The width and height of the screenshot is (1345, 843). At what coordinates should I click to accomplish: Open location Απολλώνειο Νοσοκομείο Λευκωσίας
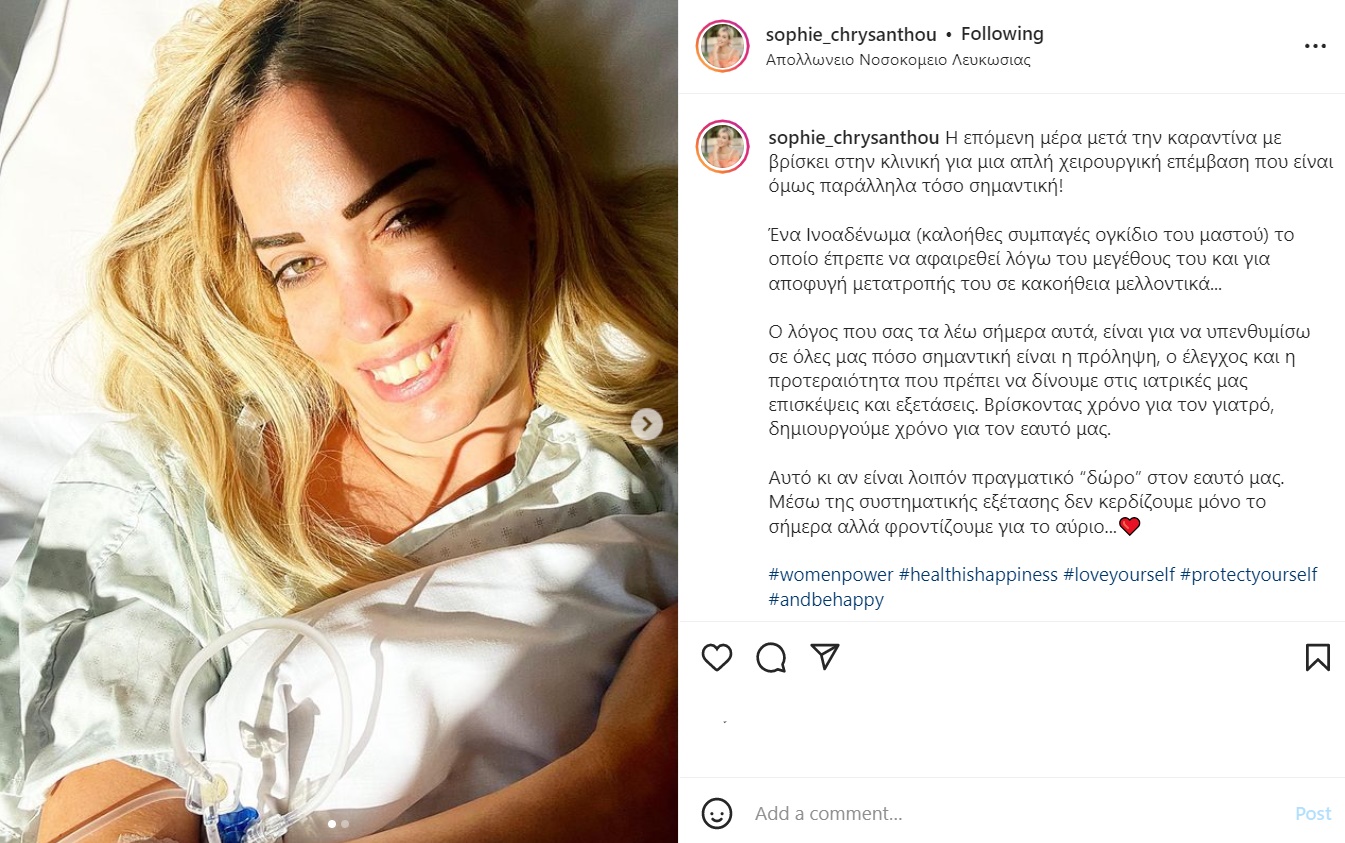tap(898, 60)
